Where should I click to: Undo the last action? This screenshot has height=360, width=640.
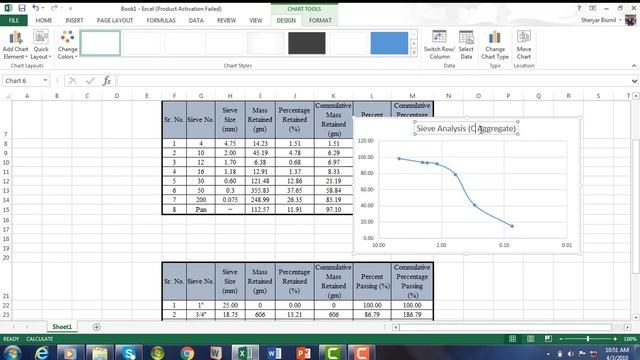point(36,8)
